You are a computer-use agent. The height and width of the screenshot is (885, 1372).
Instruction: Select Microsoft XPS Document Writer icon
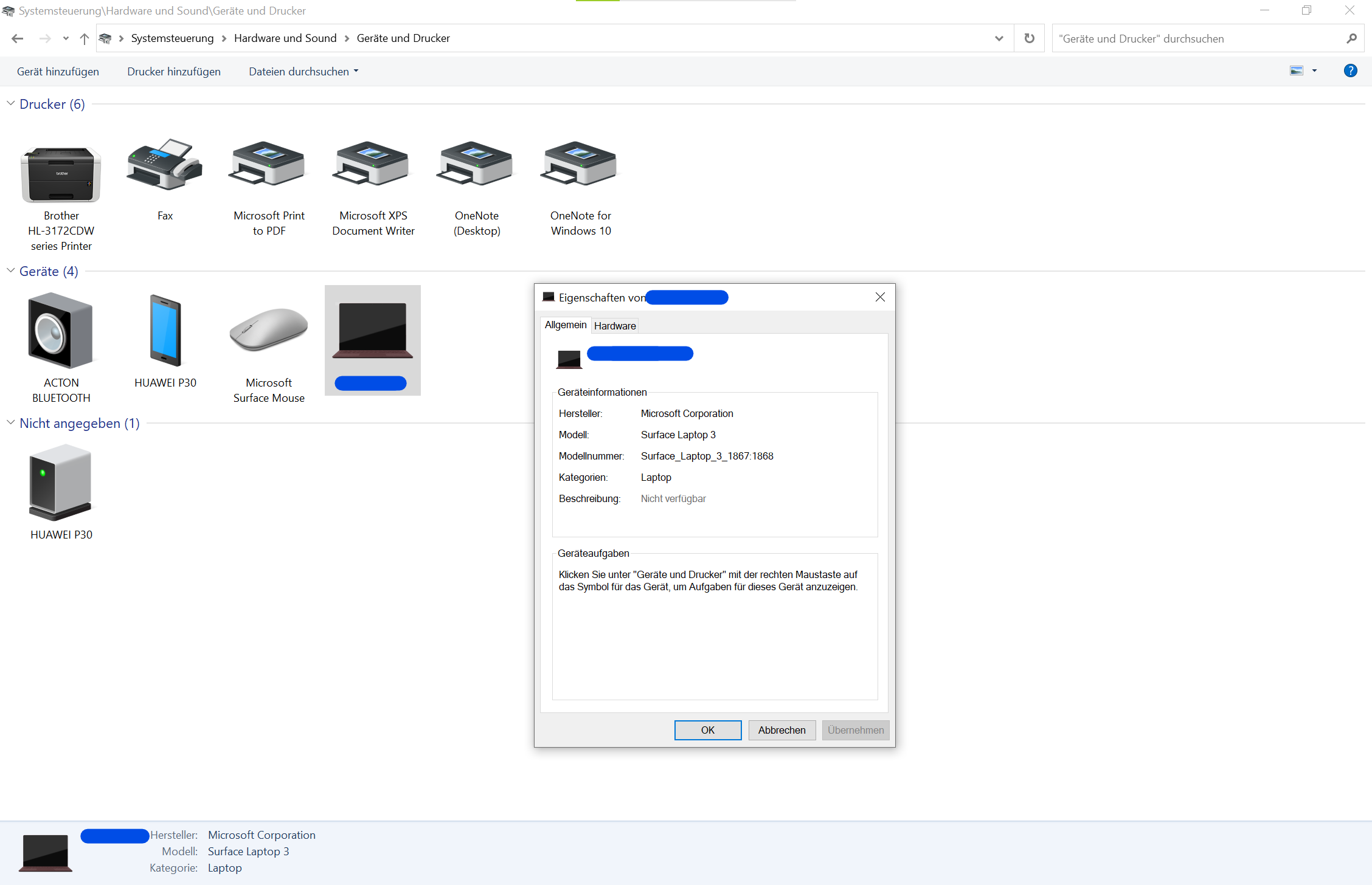[373, 164]
